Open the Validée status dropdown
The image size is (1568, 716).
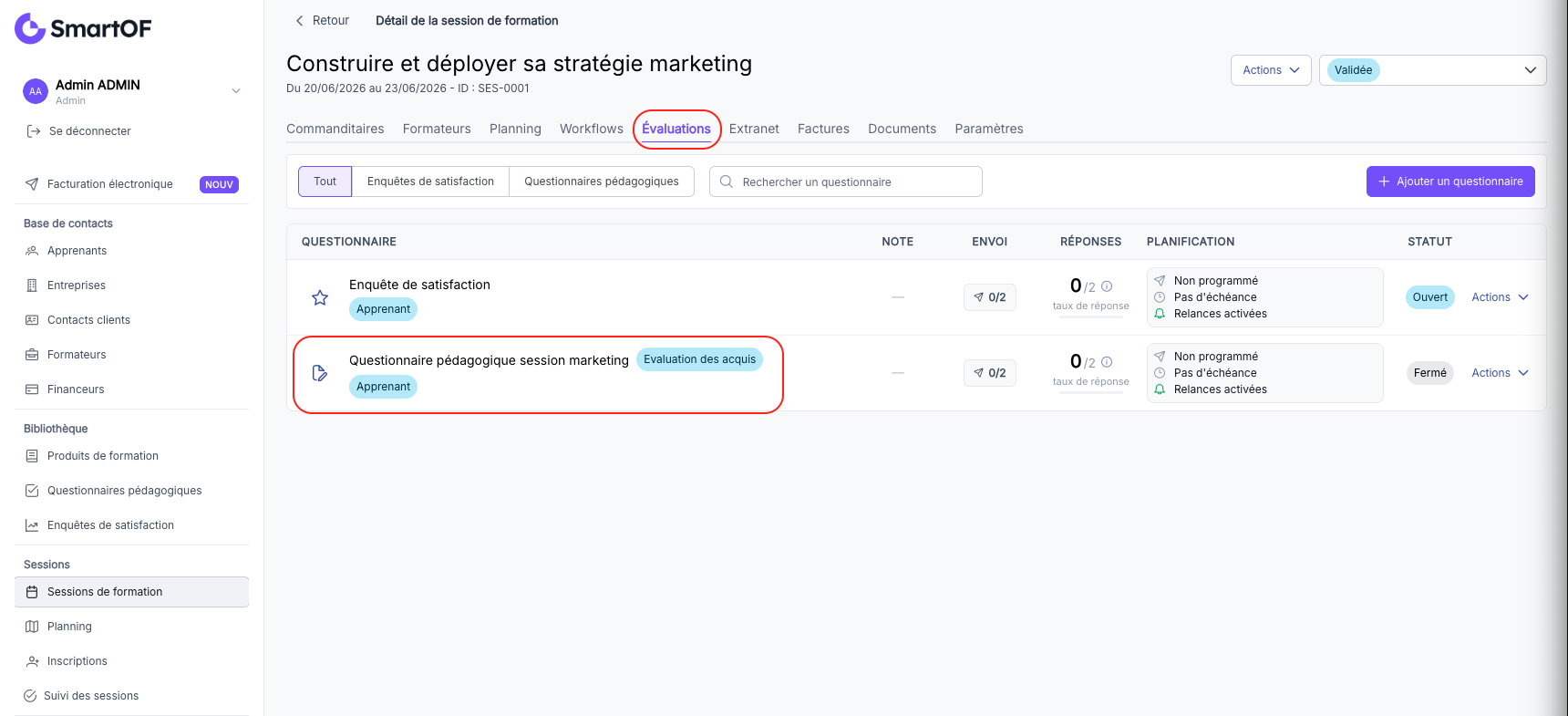[1432, 70]
